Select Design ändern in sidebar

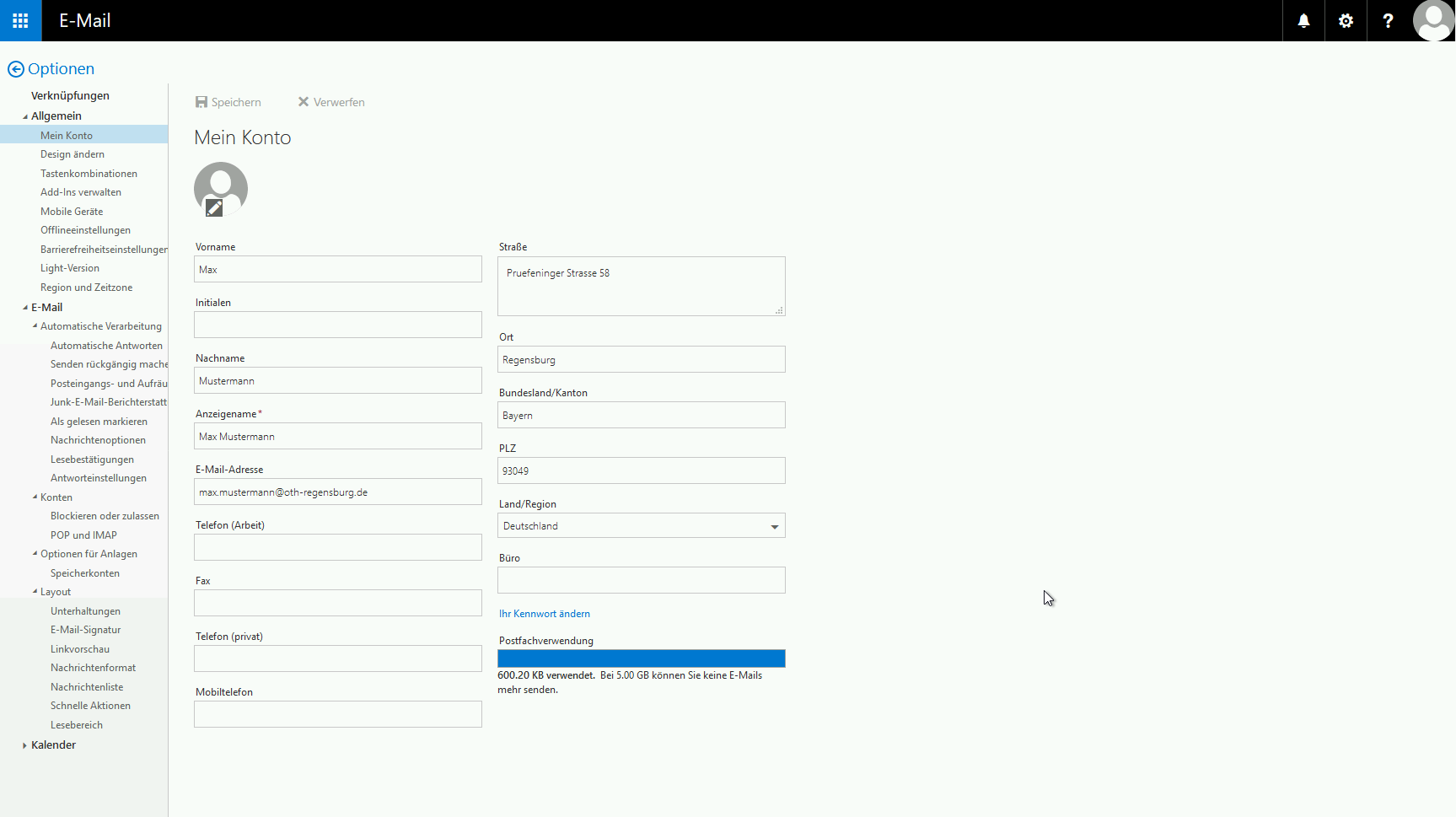[x=73, y=154]
